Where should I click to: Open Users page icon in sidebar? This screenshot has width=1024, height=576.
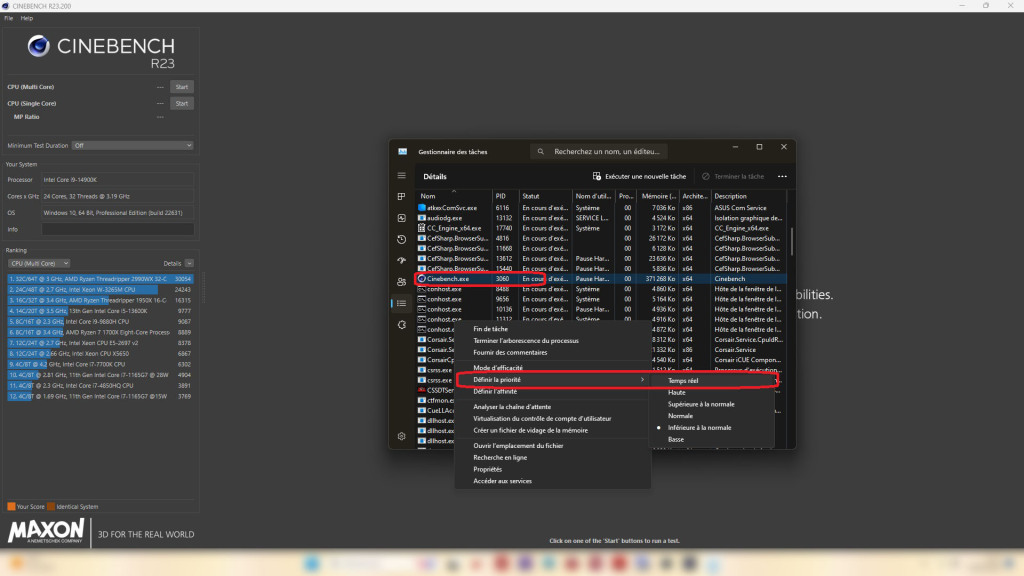click(x=402, y=282)
